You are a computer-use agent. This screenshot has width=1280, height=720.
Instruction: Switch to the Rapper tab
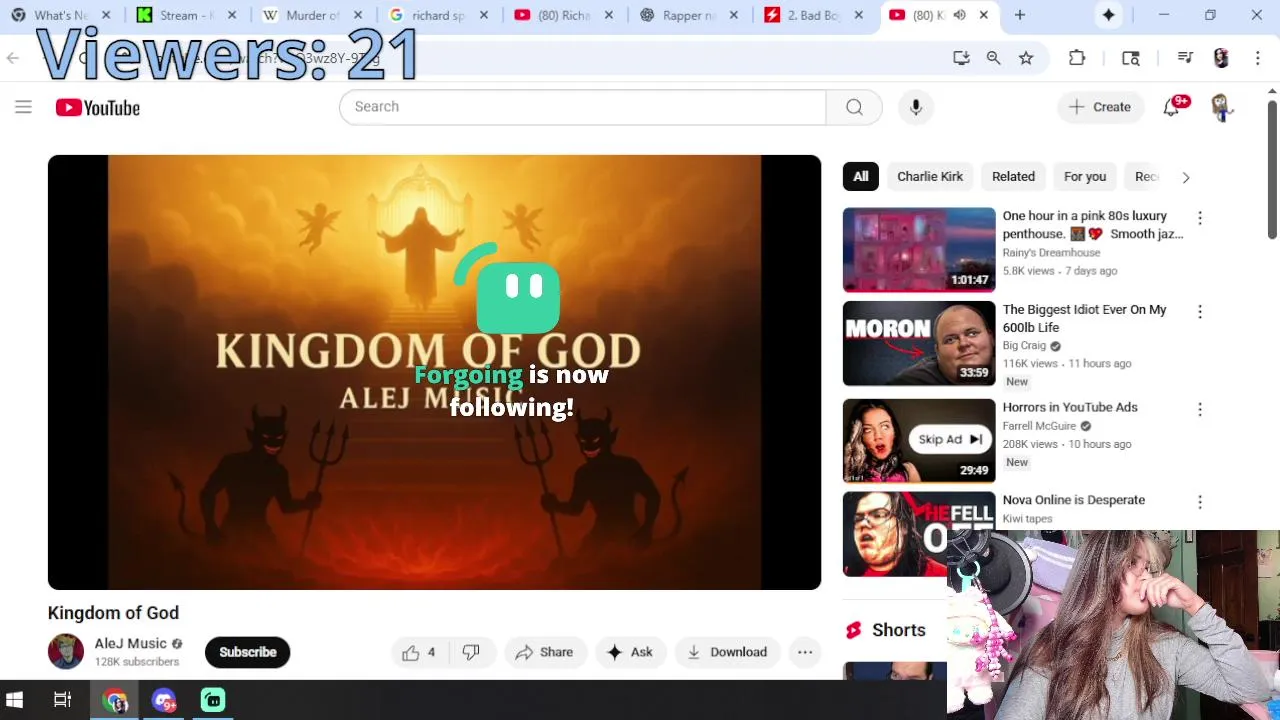[688, 15]
